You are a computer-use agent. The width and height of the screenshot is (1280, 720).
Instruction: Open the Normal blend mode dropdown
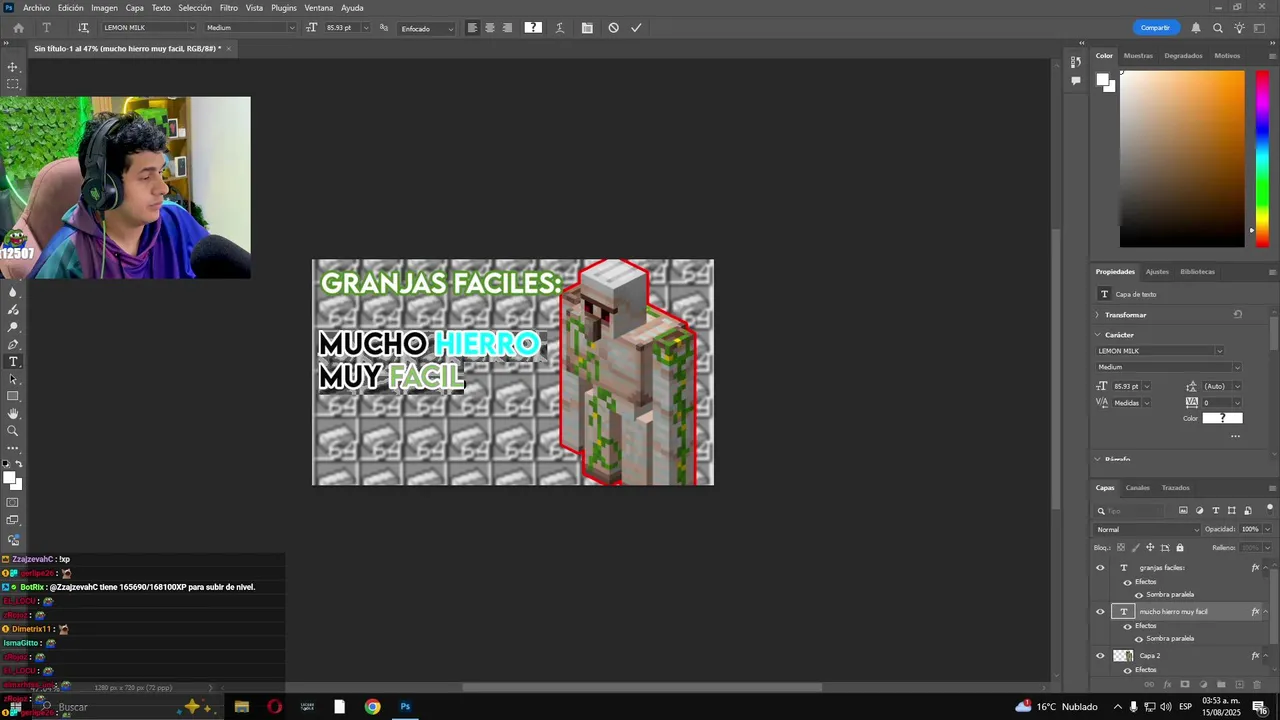pos(1147,530)
